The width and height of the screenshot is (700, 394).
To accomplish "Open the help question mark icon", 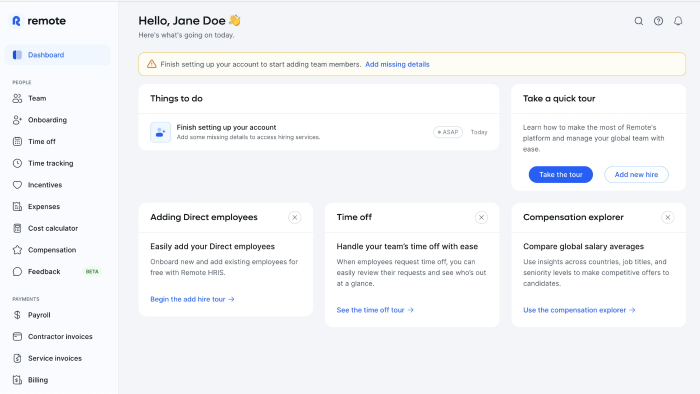I will point(658,21).
